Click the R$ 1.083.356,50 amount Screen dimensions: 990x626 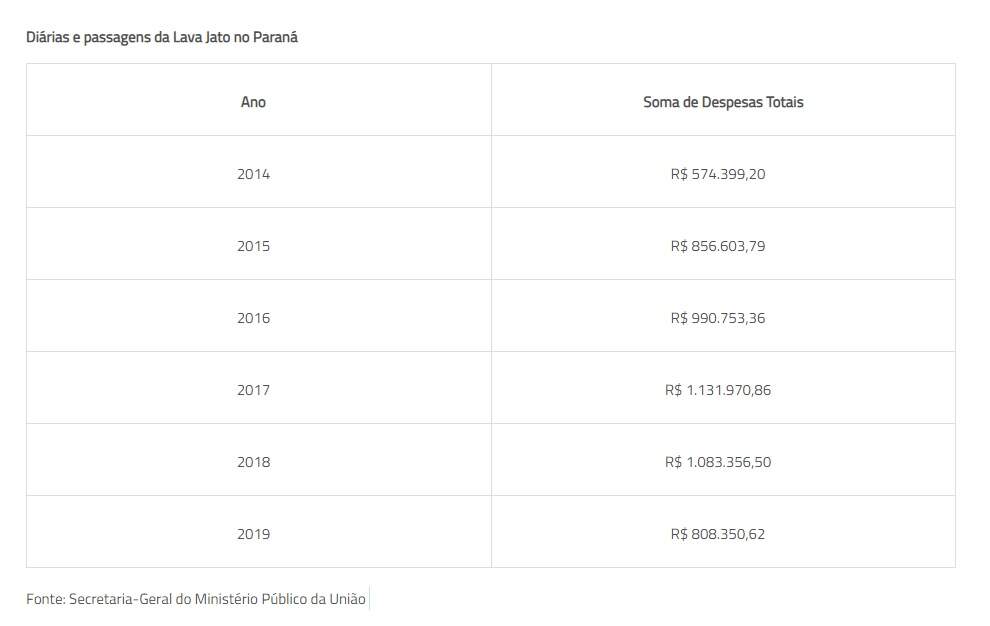pyautogui.click(x=718, y=462)
